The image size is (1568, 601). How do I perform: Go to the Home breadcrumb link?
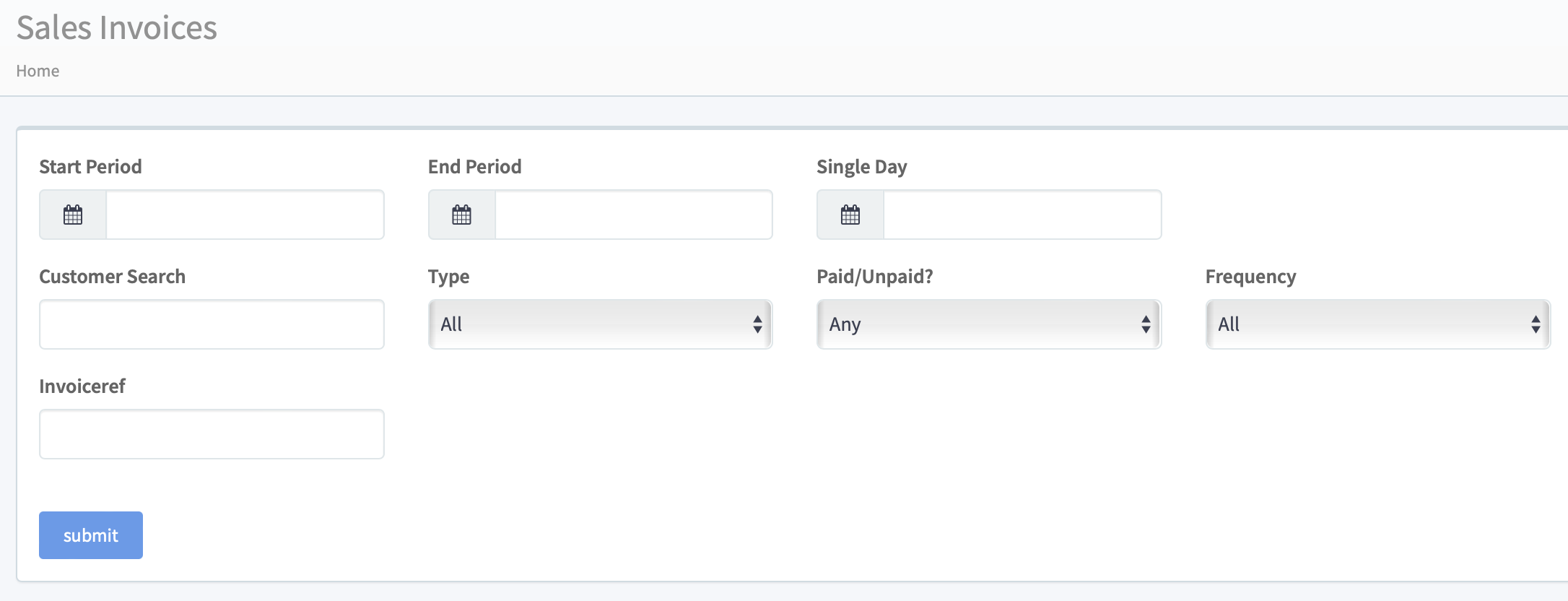point(38,71)
